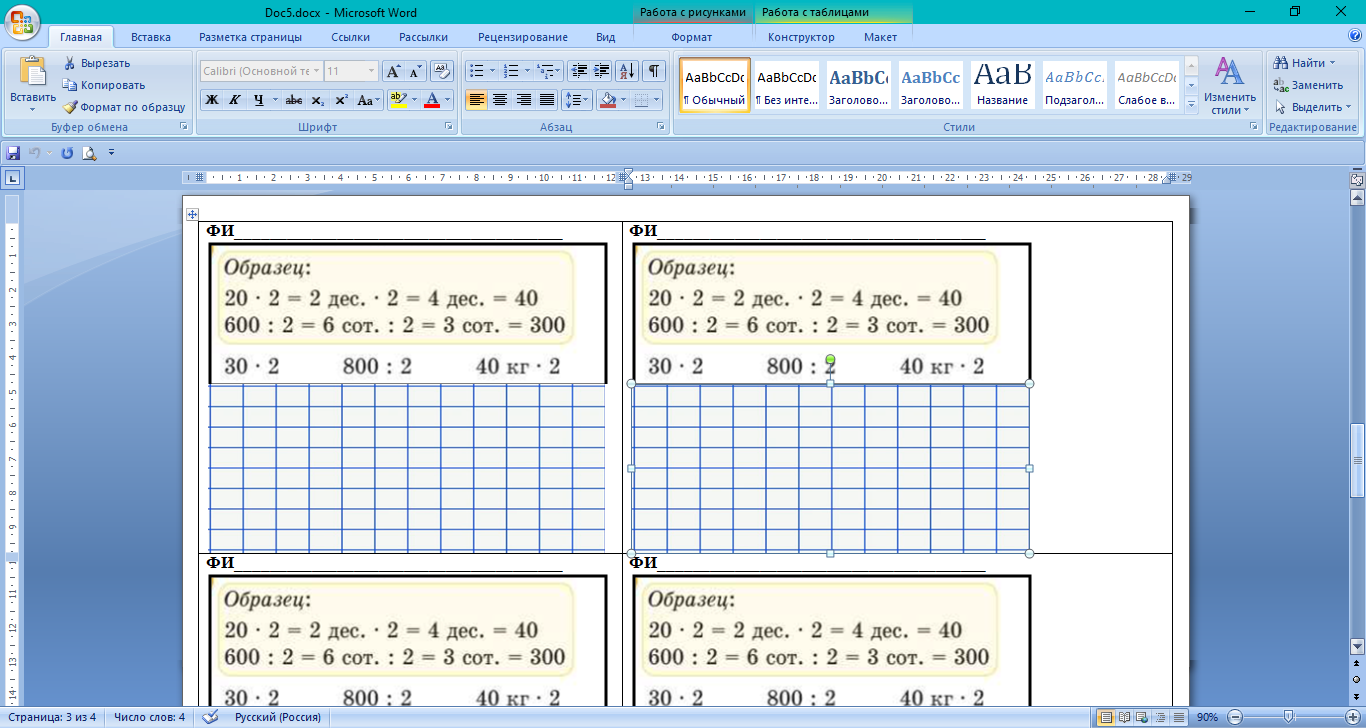Screen dimensions: 1366x728
Task: Sort the selection alphabetically
Action: [x=628, y=71]
